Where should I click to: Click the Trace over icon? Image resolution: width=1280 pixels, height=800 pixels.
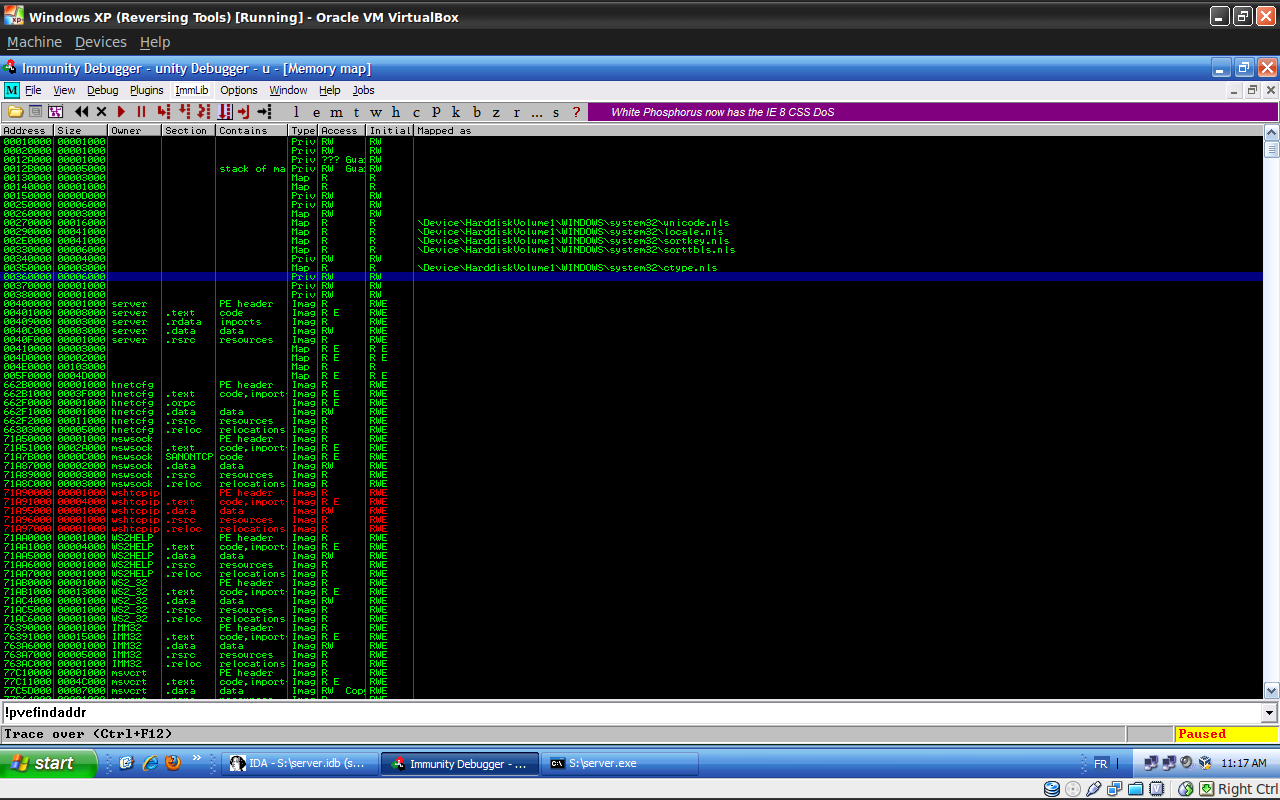pos(225,112)
